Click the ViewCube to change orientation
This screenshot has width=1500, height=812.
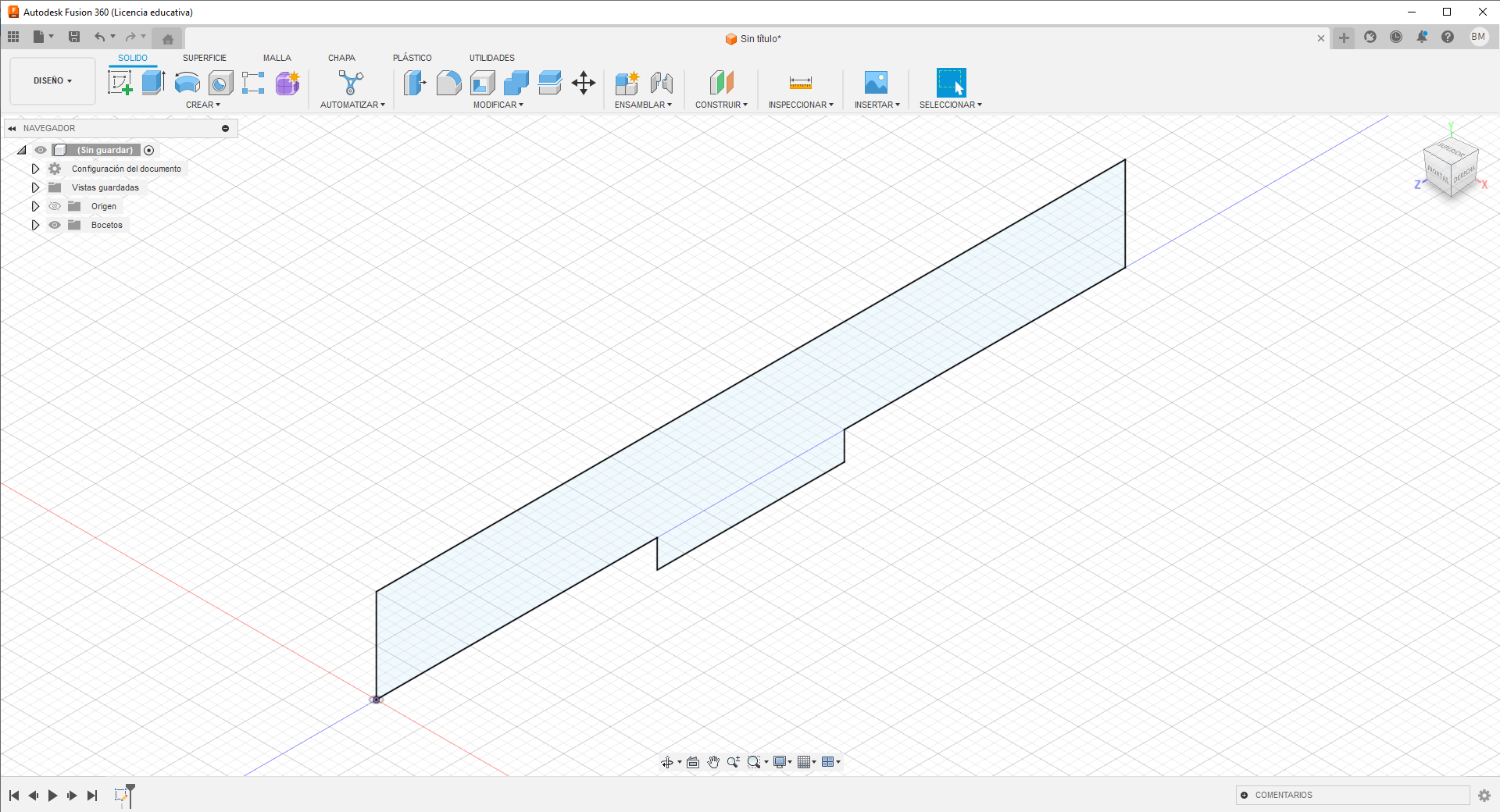tap(1451, 166)
